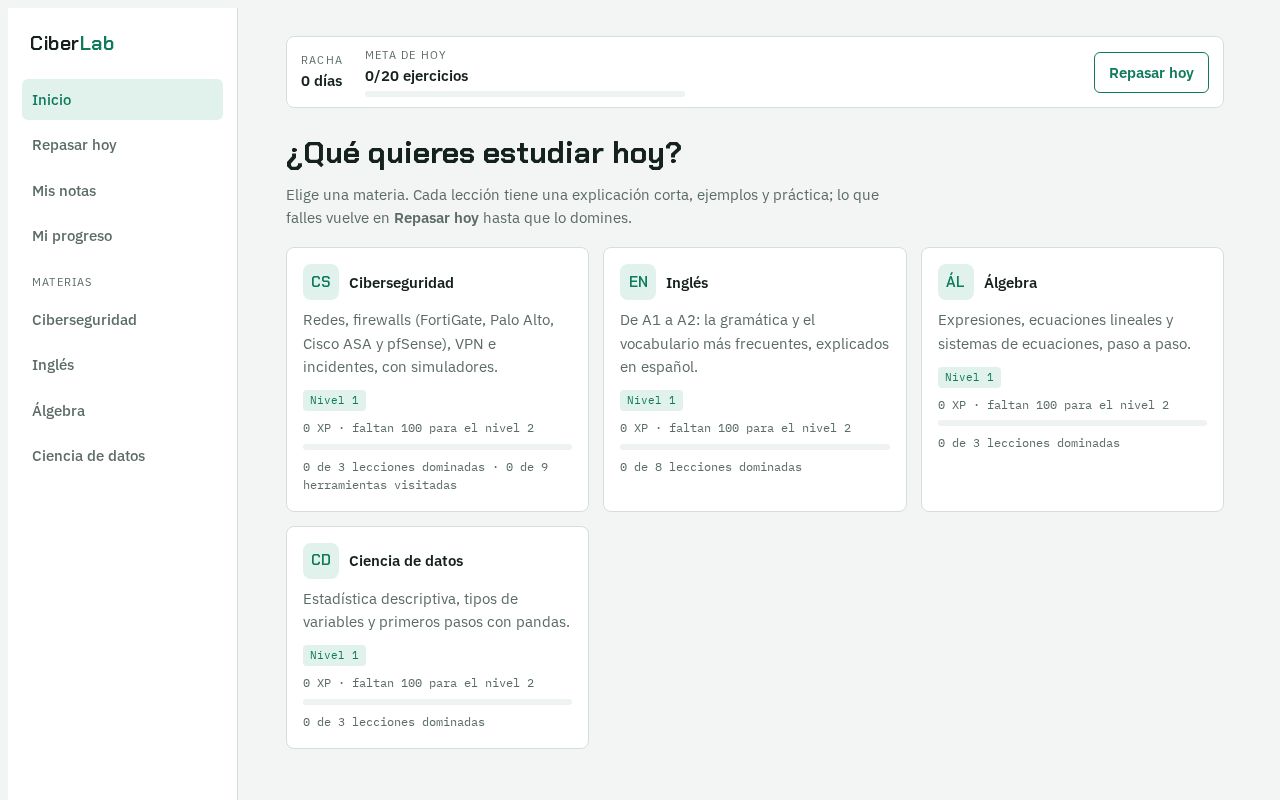Image resolution: width=1280 pixels, height=800 pixels.
Task: Click the META DE HOY label
Action: point(405,55)
